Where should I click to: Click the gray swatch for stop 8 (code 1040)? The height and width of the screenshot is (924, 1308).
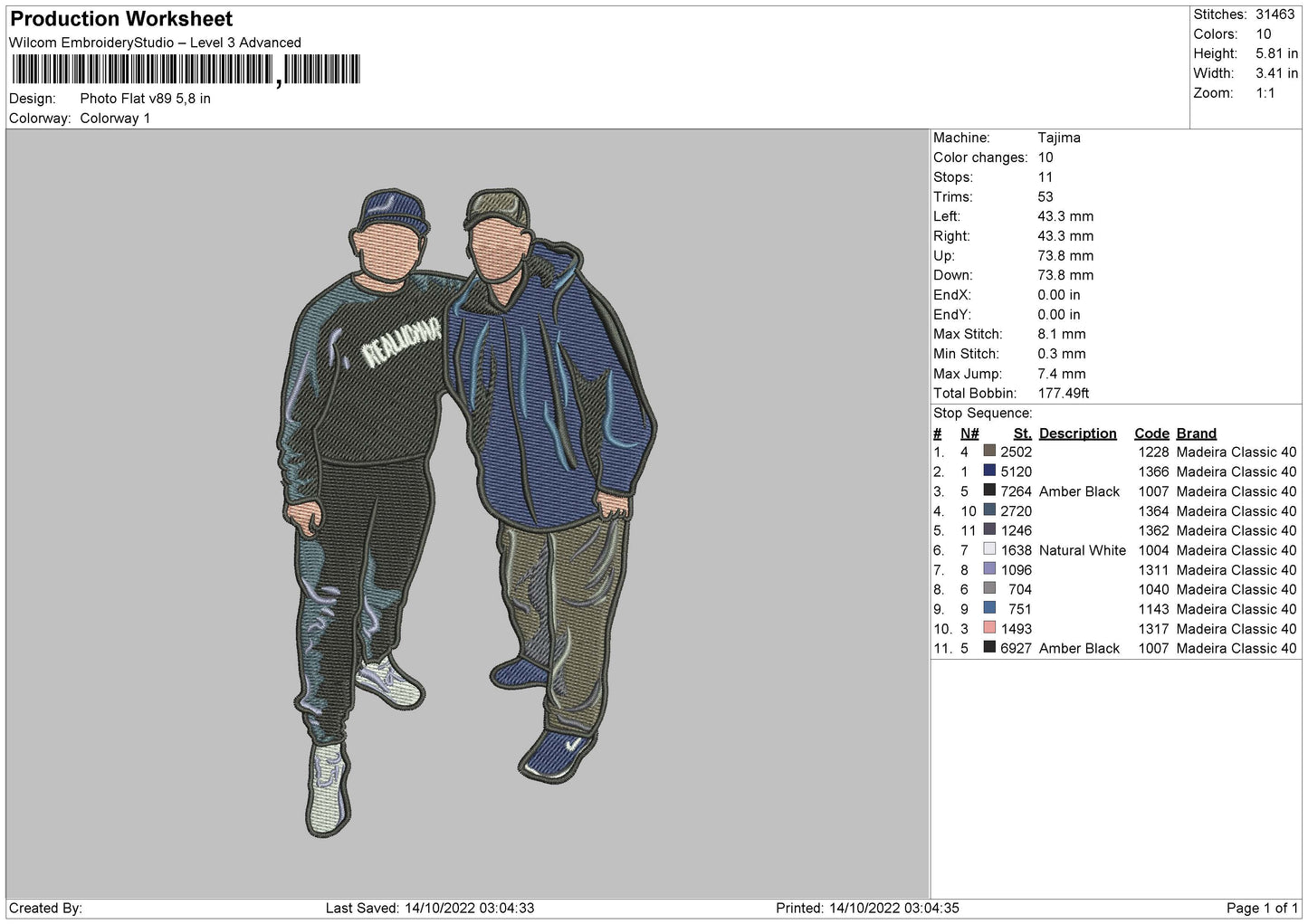[989, 589]
